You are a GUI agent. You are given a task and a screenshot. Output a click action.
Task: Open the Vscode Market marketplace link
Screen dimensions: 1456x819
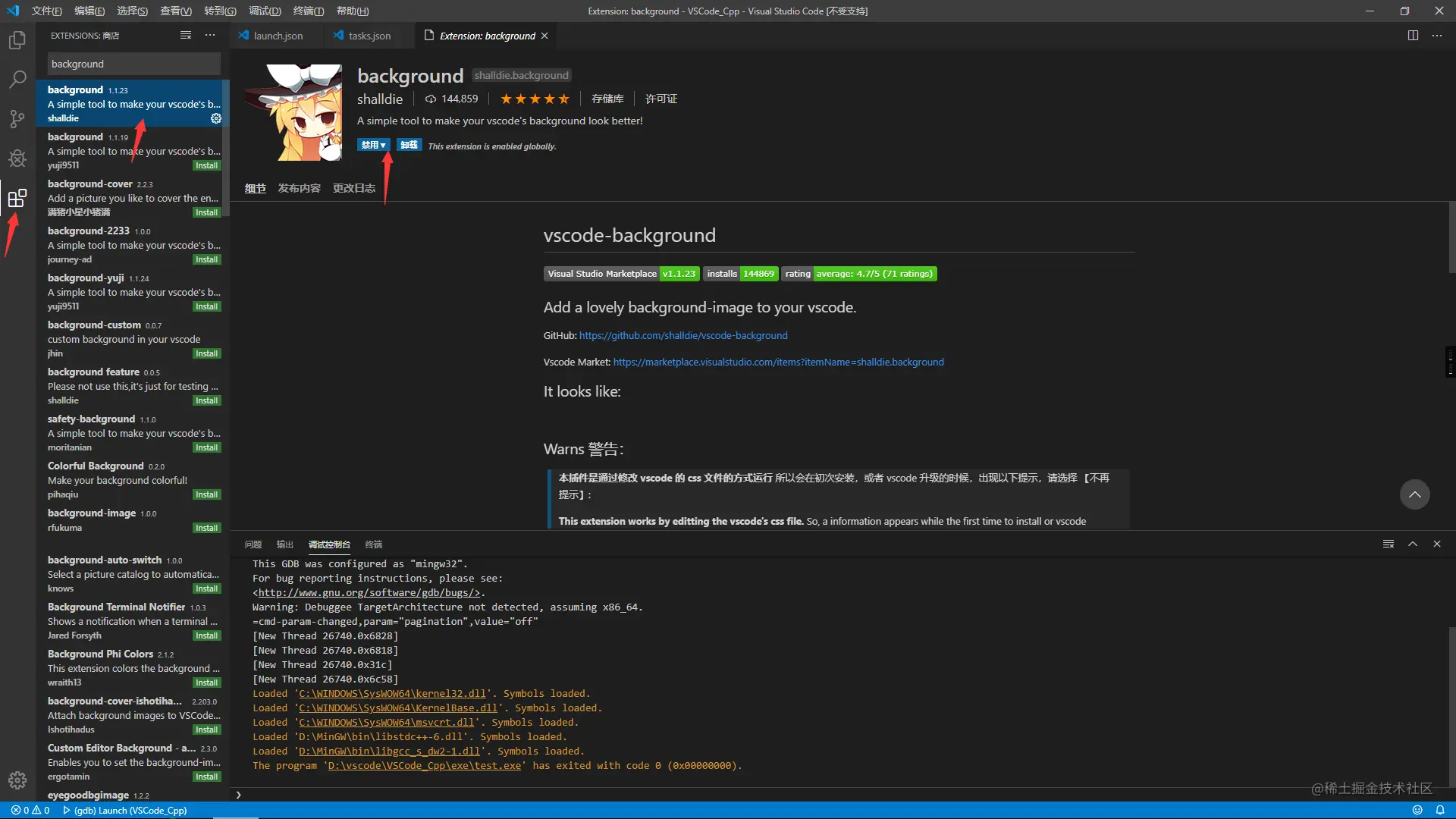[779, 362]
